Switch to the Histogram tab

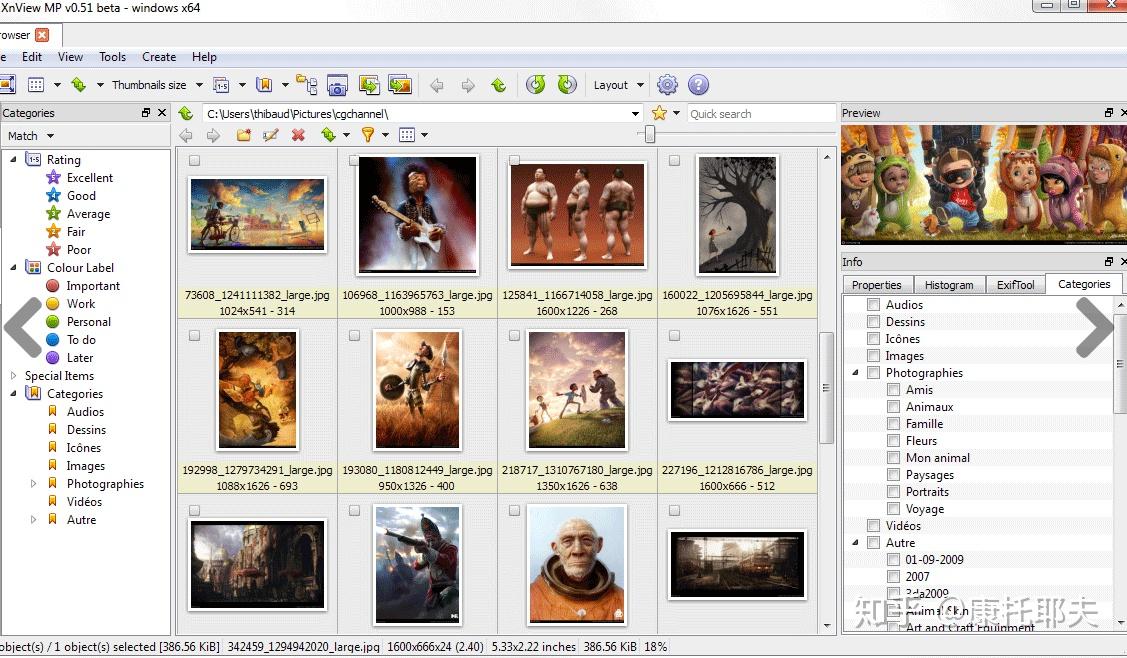[x=948, y=285]
